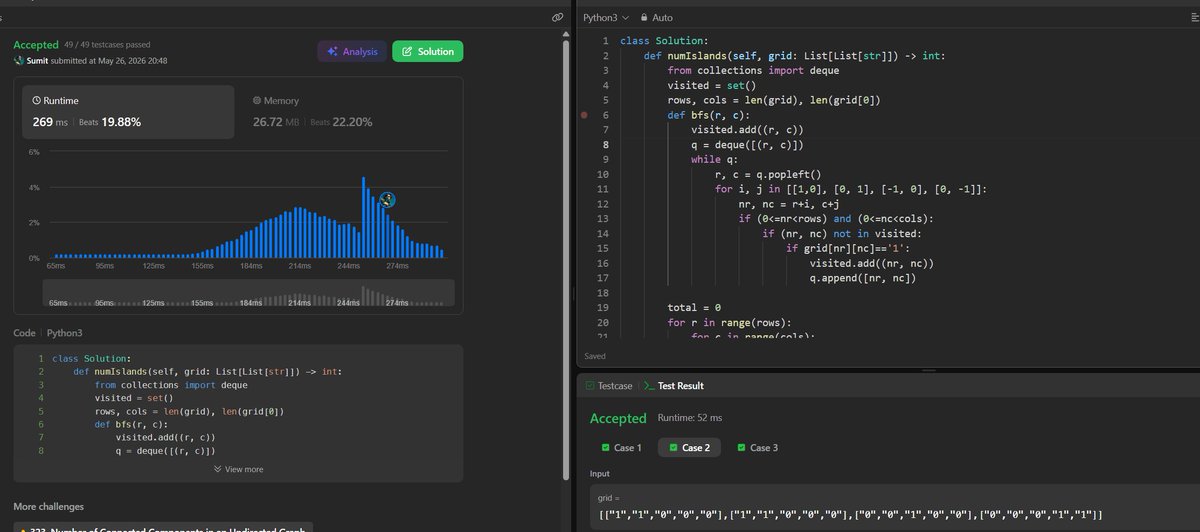Click 'class Solution:' on line 1 of submitted code
This screenshot has width=1200, height=532.
pyautogui.click(x=92, y=358)
